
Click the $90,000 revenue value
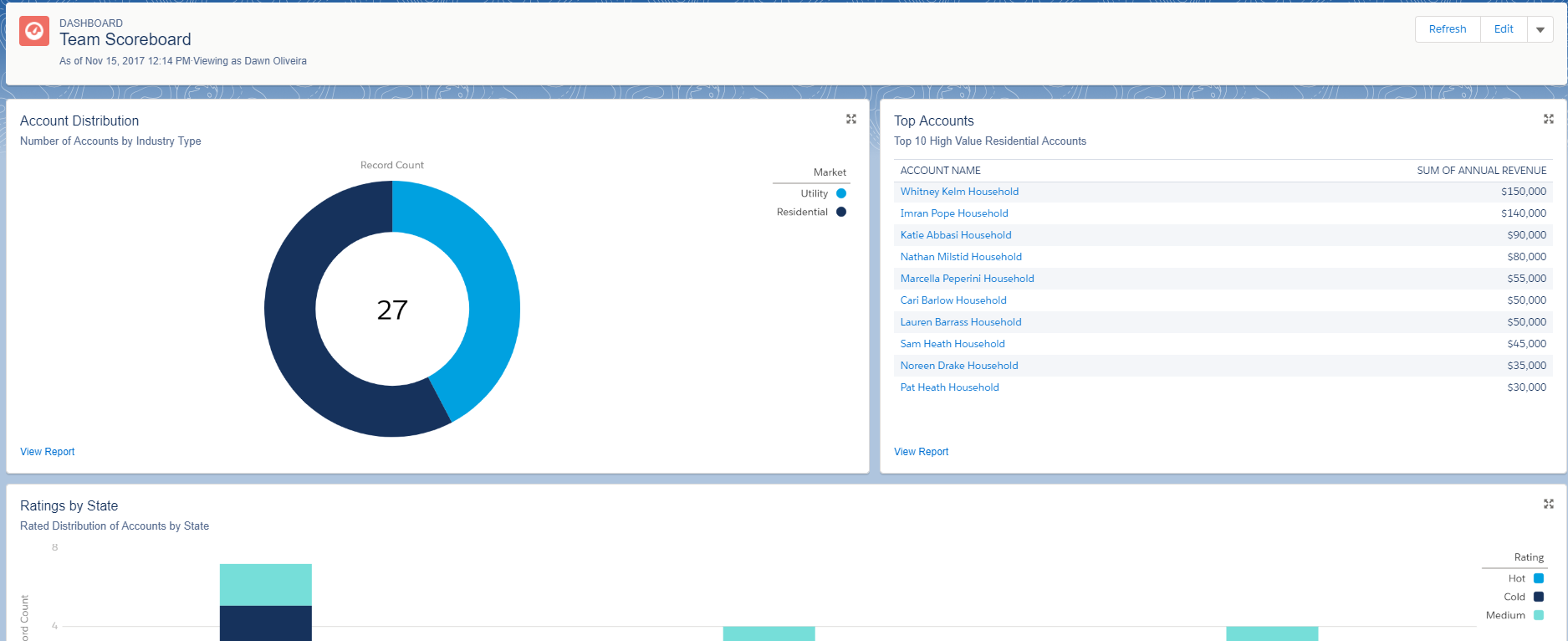[x=1527, y=235]
